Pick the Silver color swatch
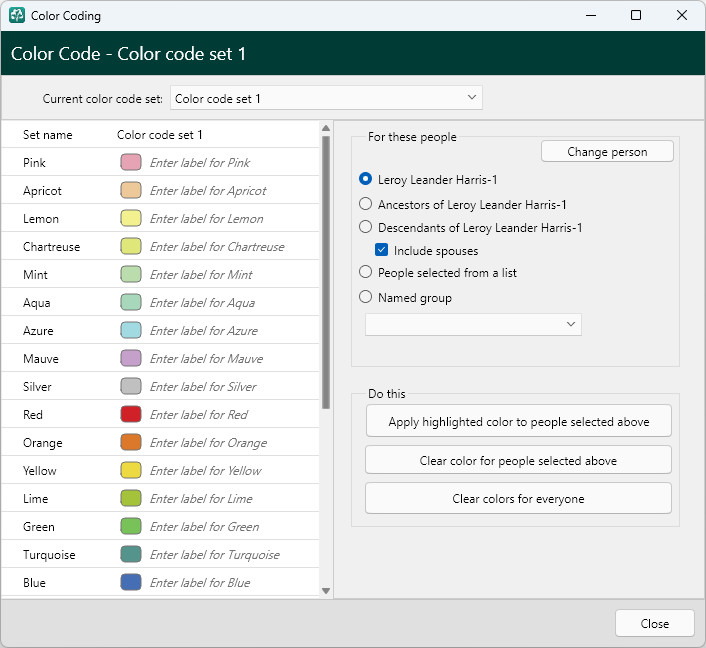 (131, 386)
